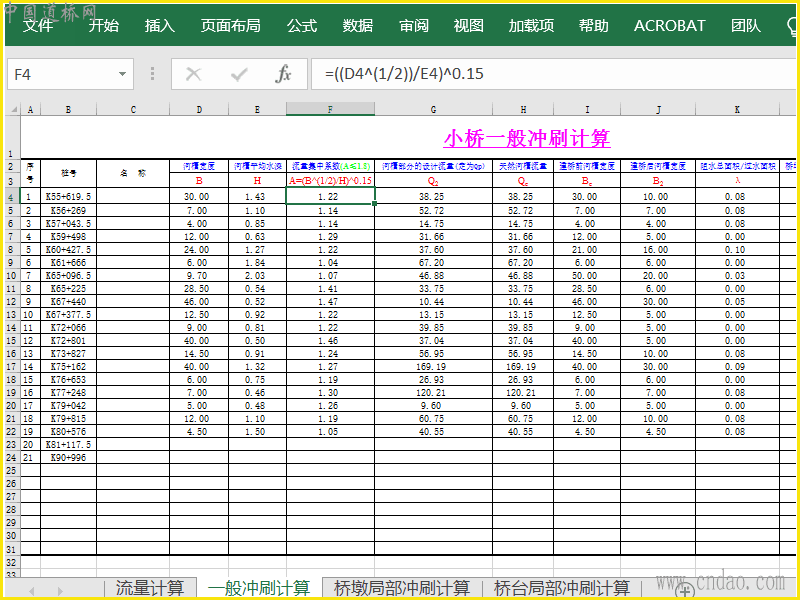Click stake number K90+996
The height and width of the screenshot is (600, 800).
pyautogui.click(x=68, y=457)
